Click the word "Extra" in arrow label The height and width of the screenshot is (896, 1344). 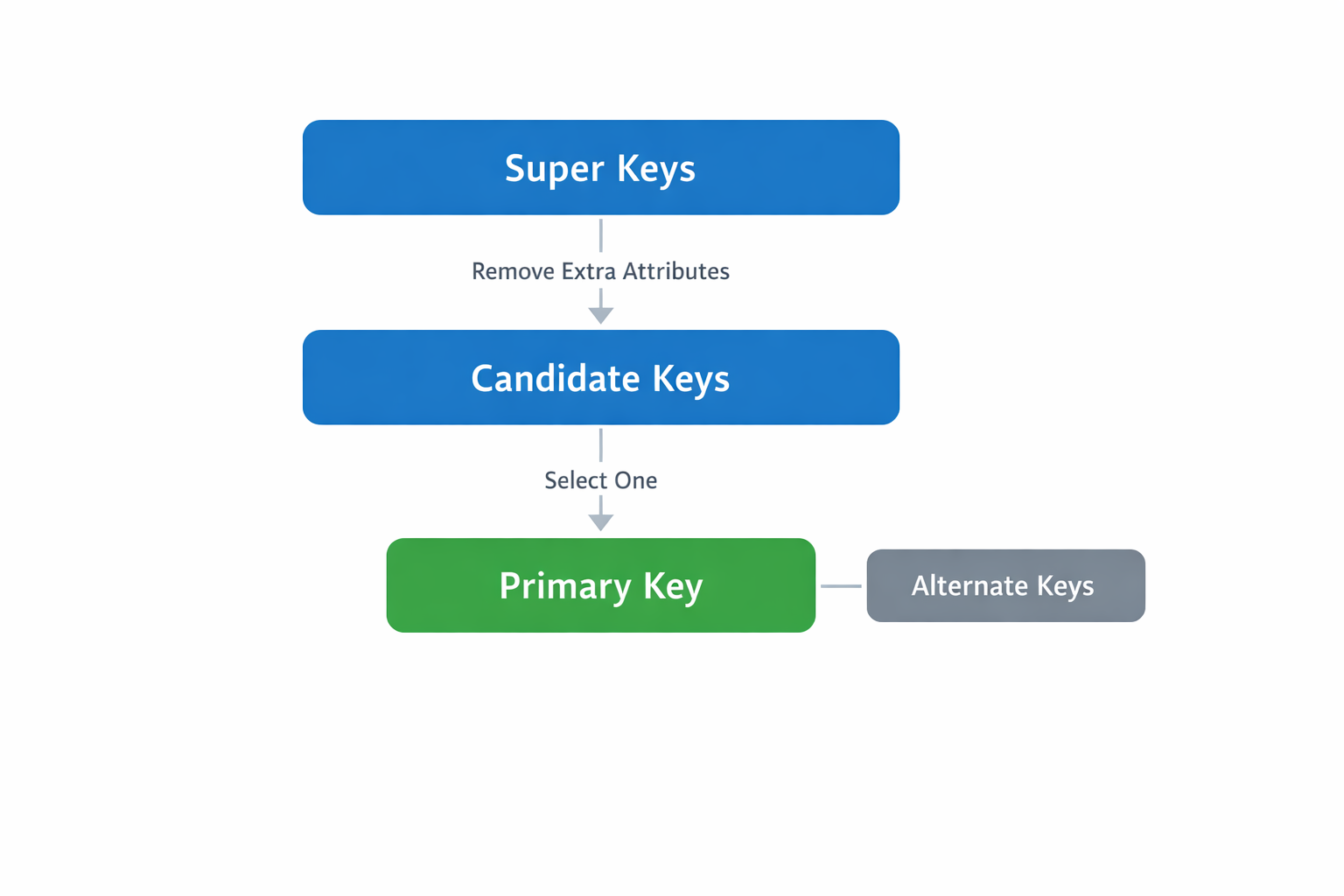(588, 271)
